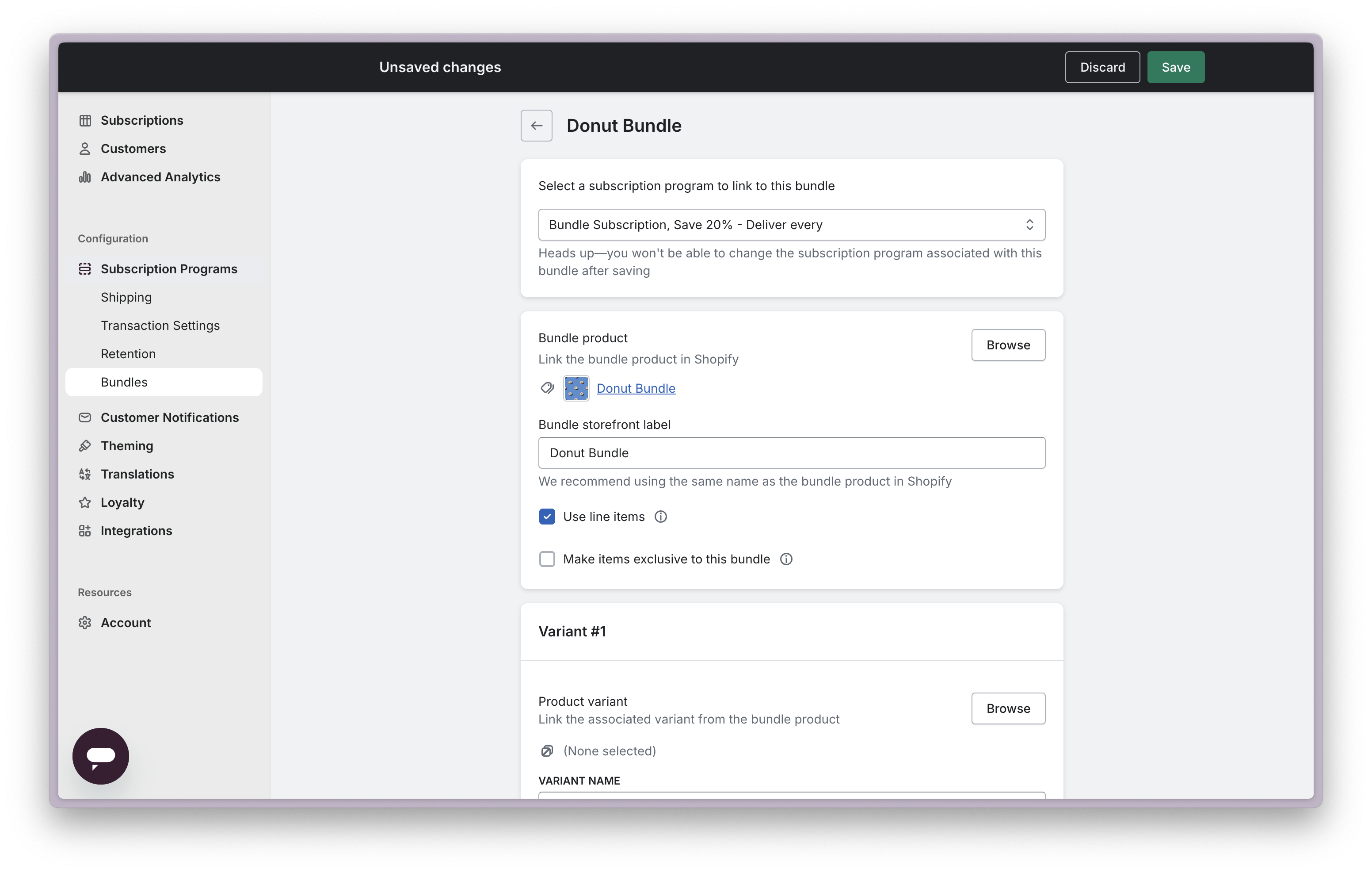
Task: Click the Account gear icon
Action: click(x=85, y=623)
